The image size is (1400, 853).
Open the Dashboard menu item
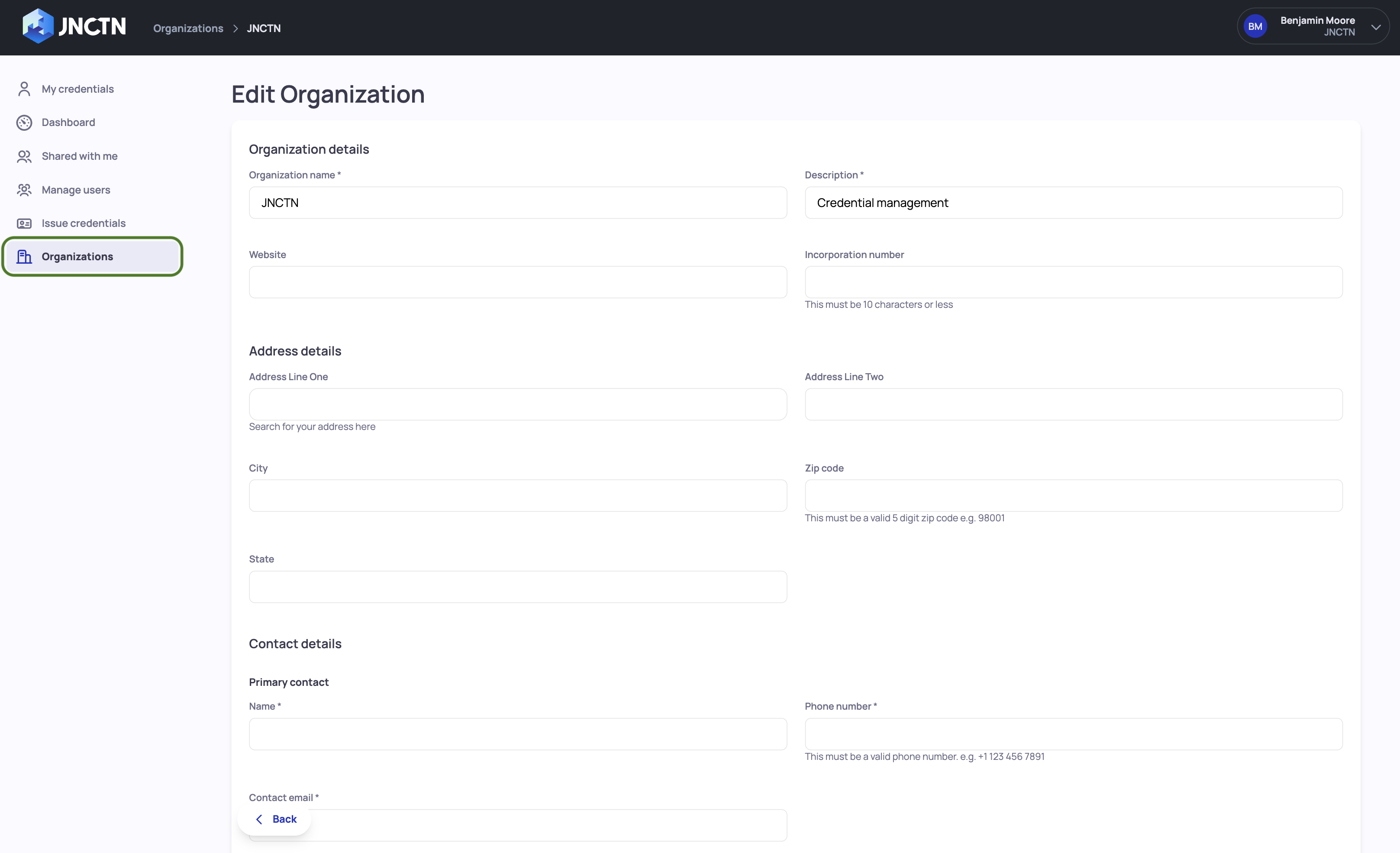coord(68,122)
